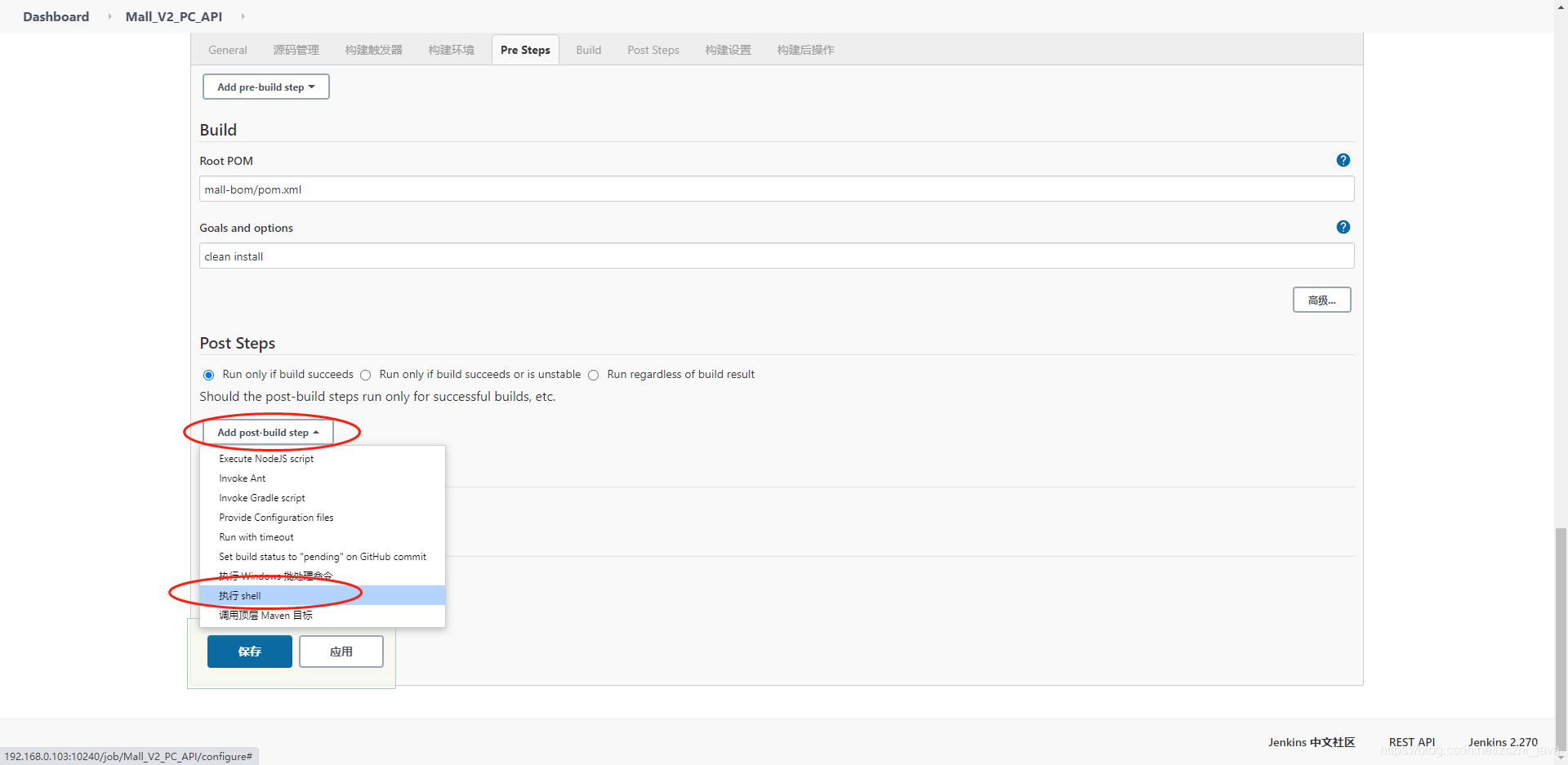Select 'Run only if build succeeds' radio

[x=208, y=375]
